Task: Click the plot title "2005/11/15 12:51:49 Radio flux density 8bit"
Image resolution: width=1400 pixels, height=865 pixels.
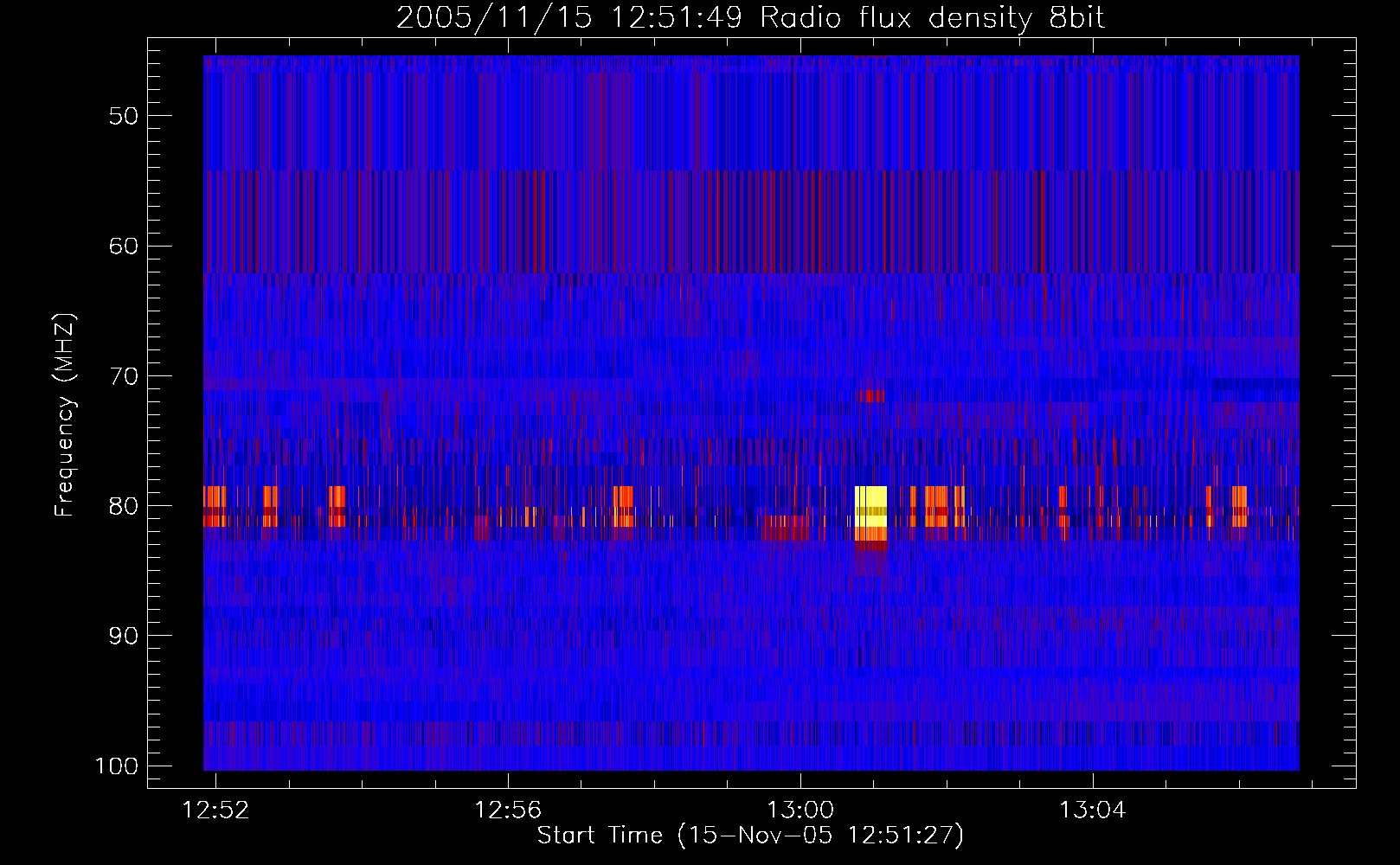Action: [x=750, y=17]
